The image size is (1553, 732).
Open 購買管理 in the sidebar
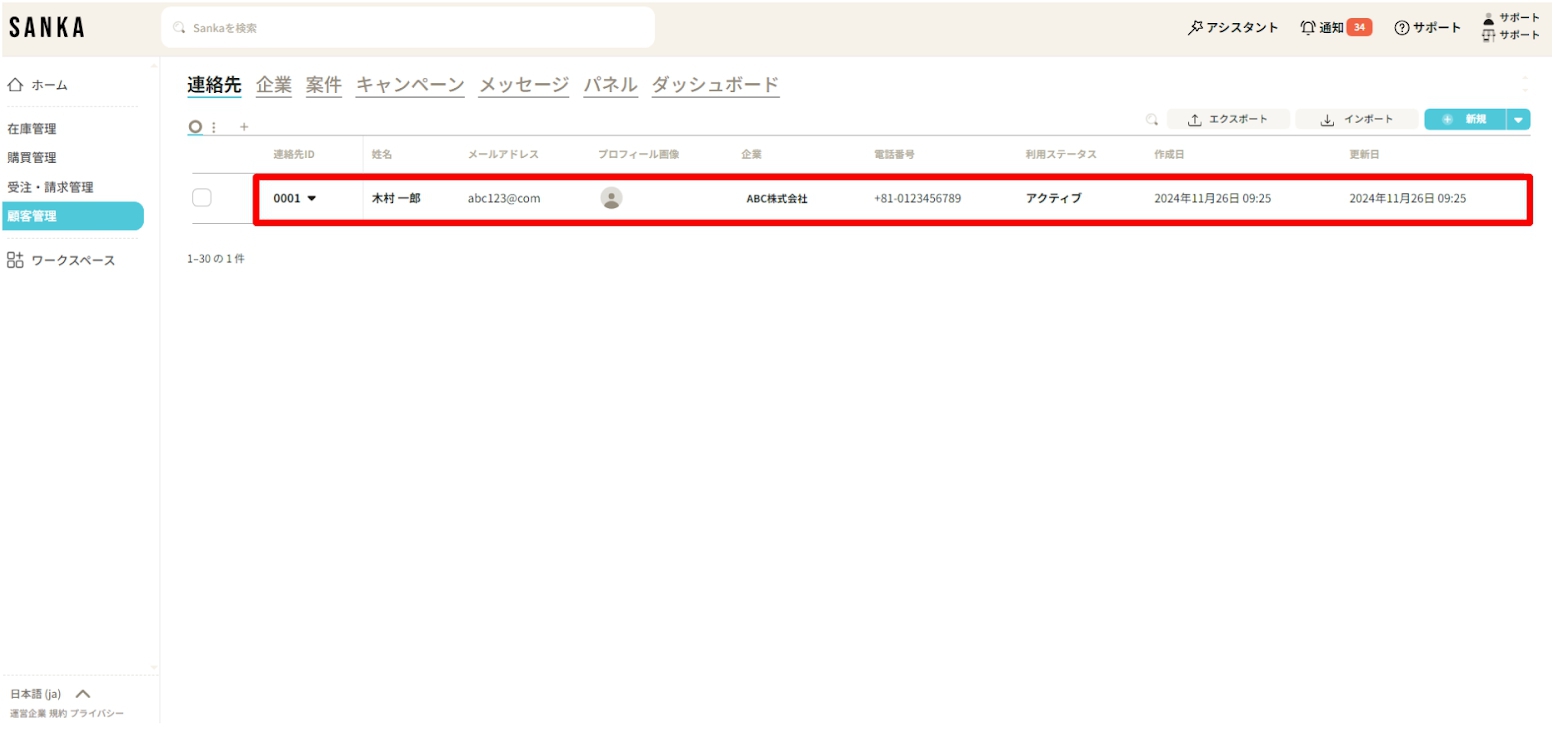pos(32,158)
